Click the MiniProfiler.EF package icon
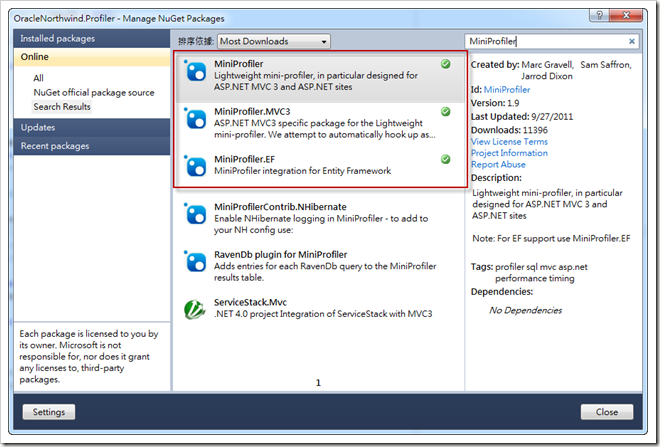 [x=196, y=166]
